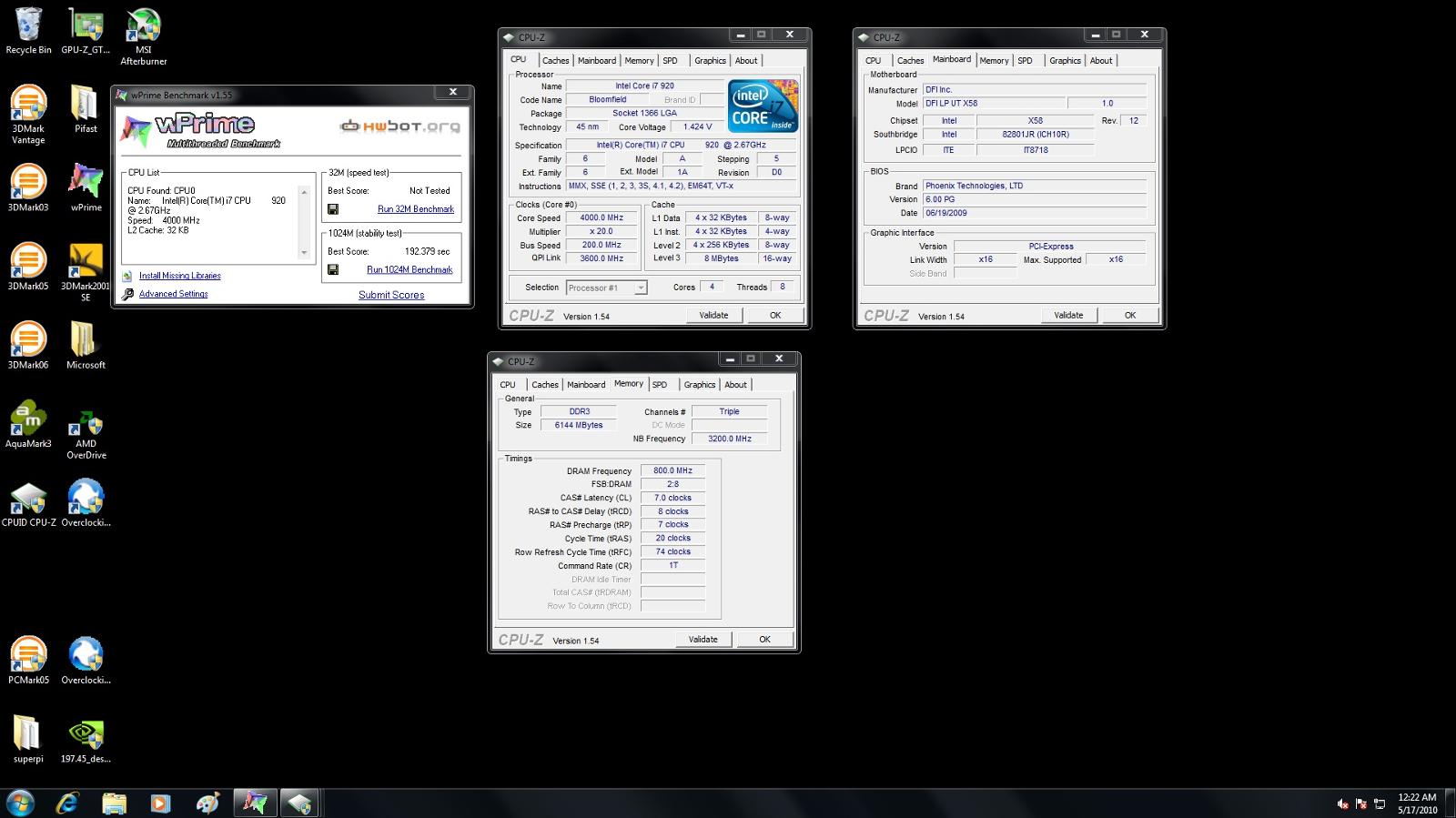The image size is (1456, 818).
Task: Open the superpi folder on the desktop
Action: pyautogui.click(x=28, y=740)
